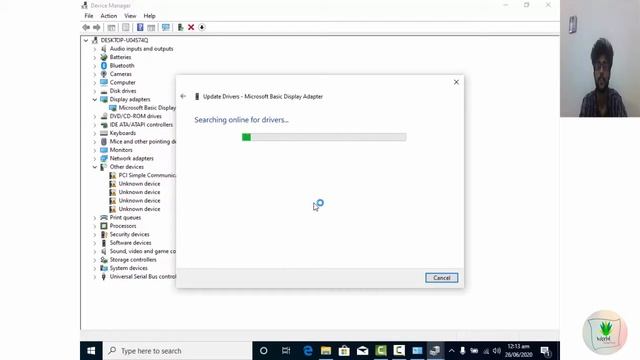Open Cortana from the taskbar
Image resolution: width=640 pixels, height=360 pixels.
pos(264,351)
